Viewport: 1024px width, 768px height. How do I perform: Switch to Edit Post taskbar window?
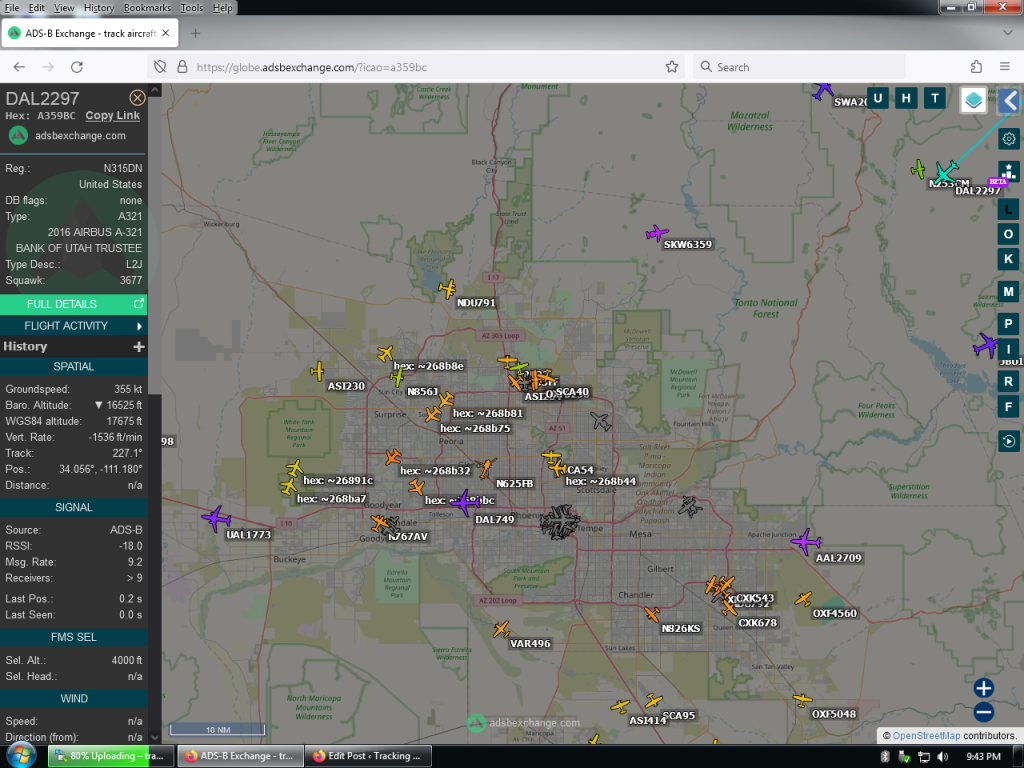click(x=368, y=756)
